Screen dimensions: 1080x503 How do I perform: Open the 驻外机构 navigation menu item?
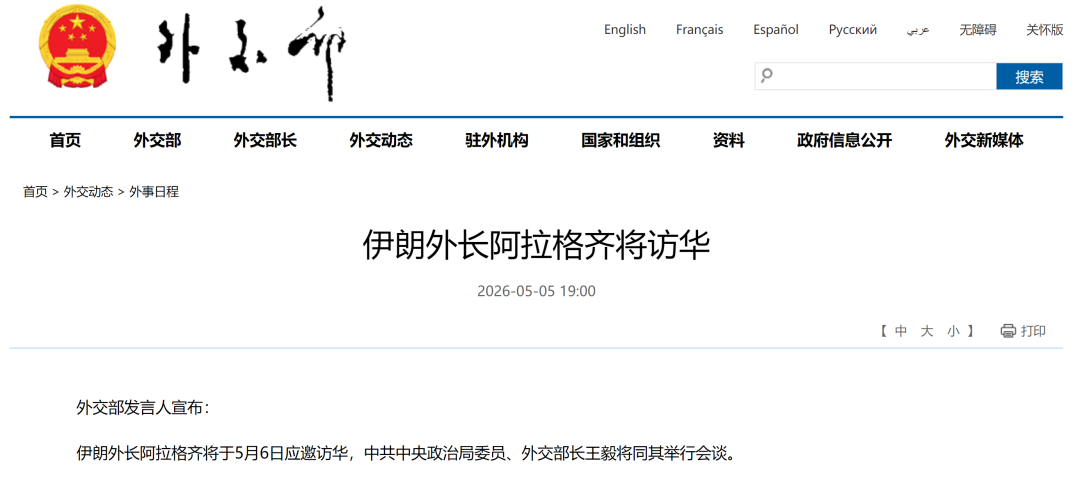click(497, 141)
